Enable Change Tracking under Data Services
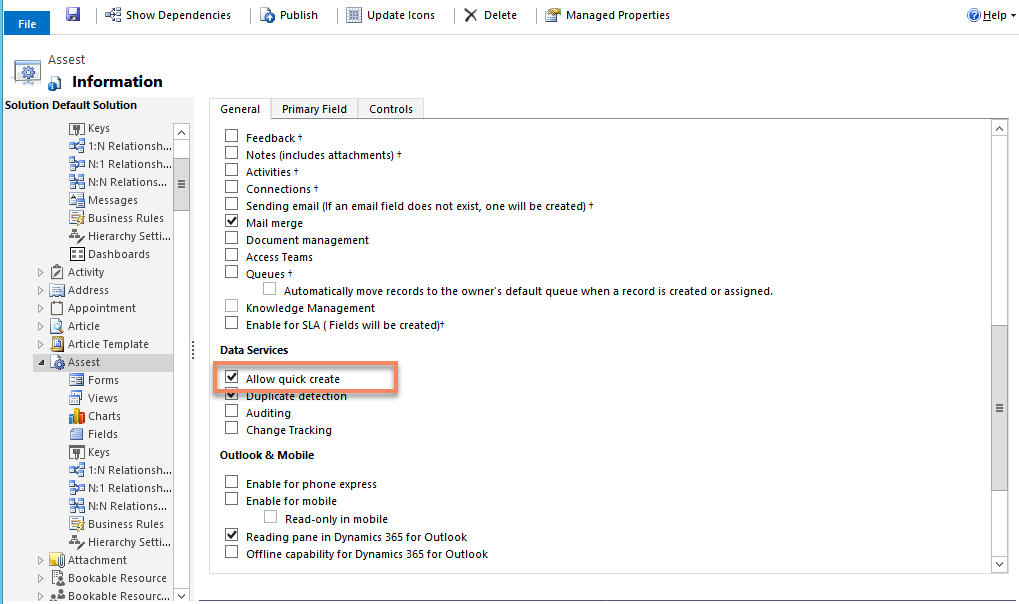This screenshot has width=1019, height=604. tap(232, 430)
